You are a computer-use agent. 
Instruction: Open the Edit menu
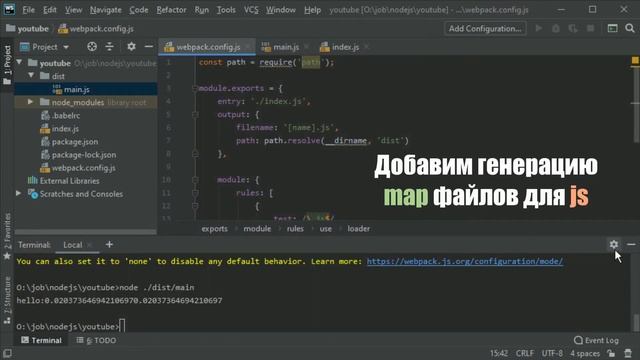(49, 9)
